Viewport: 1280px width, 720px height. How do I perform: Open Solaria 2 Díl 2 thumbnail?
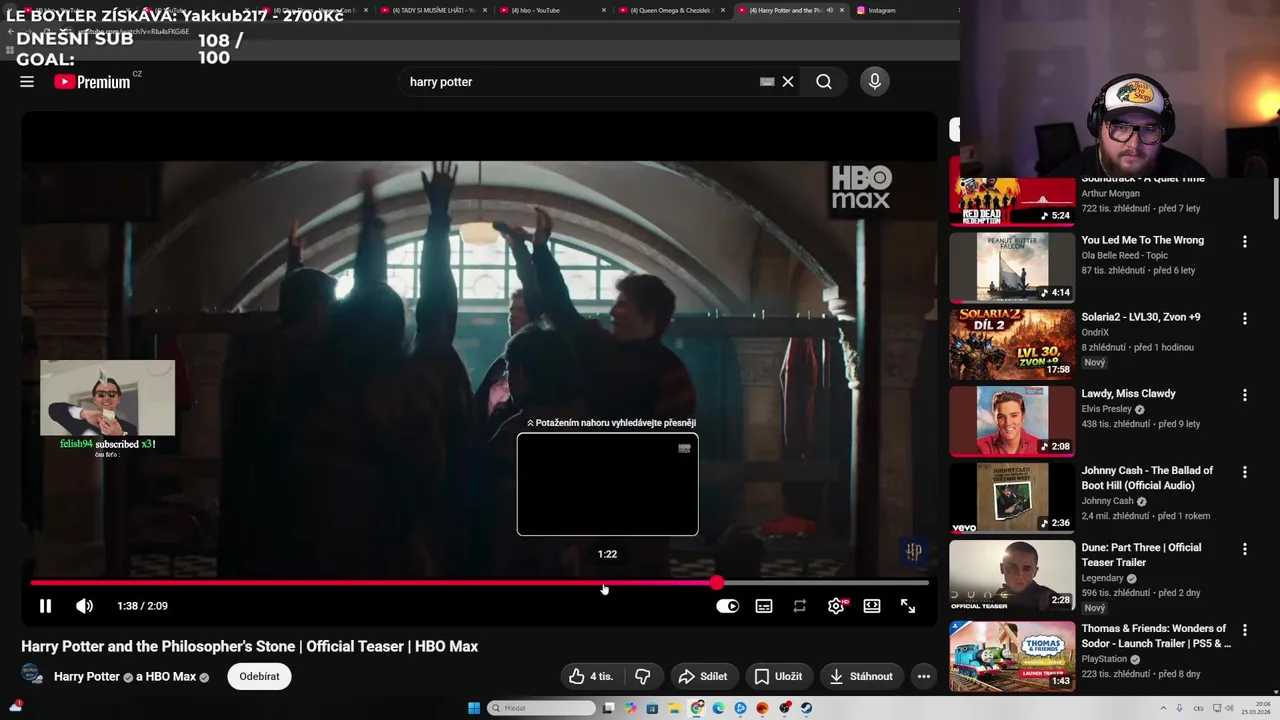pos(1012,344)
